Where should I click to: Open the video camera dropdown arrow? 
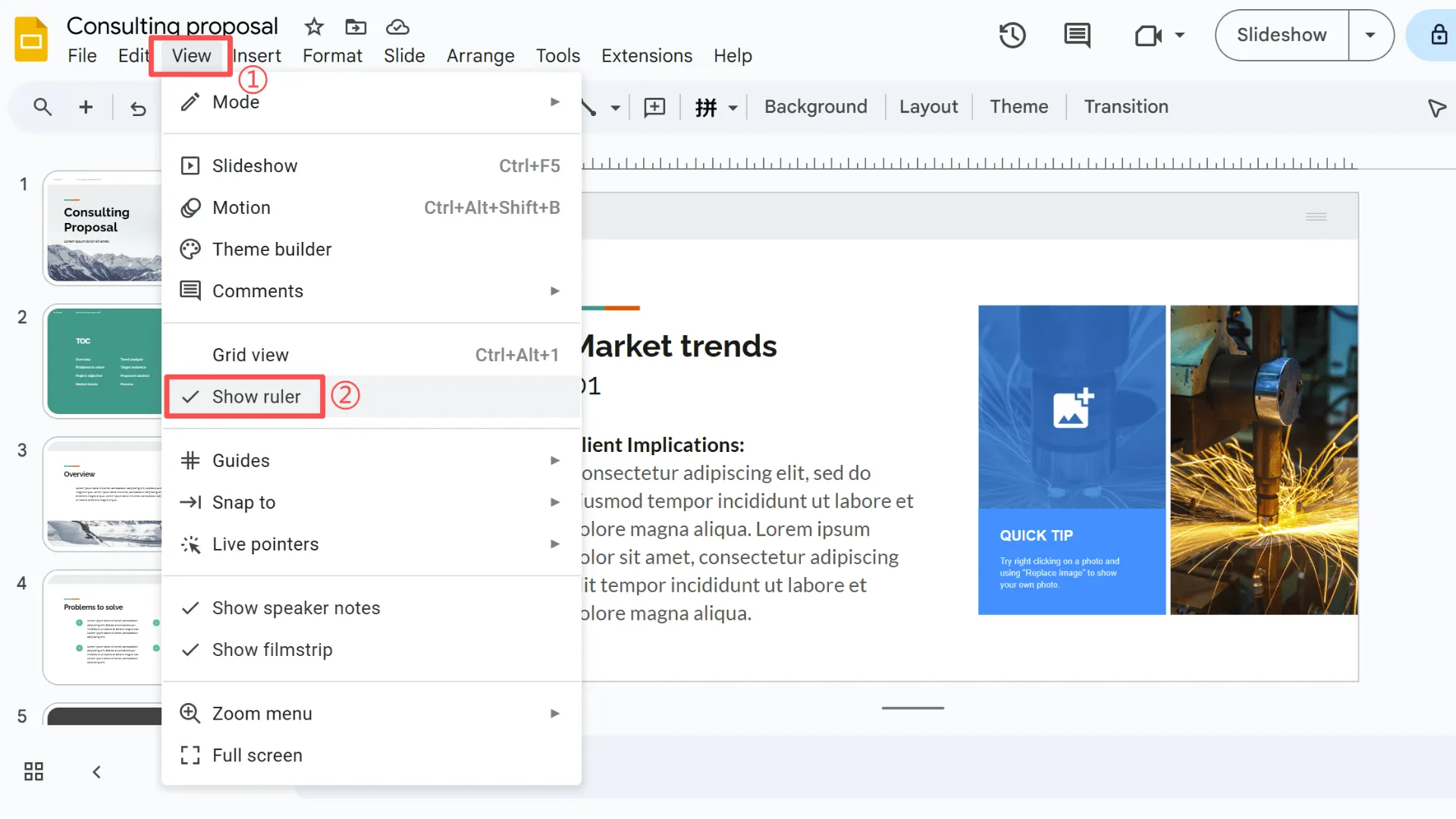(1179, 35)
